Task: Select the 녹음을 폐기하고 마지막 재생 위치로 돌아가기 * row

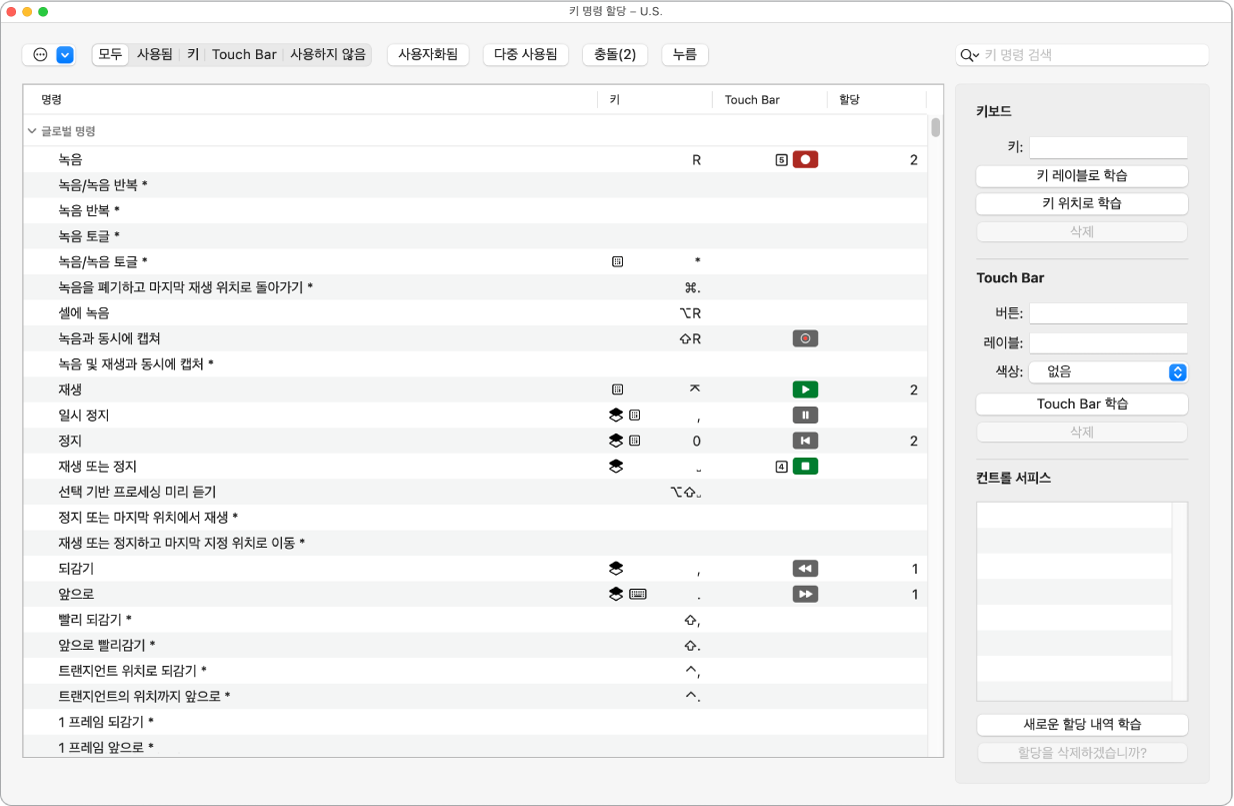Action: pos(476,287)
